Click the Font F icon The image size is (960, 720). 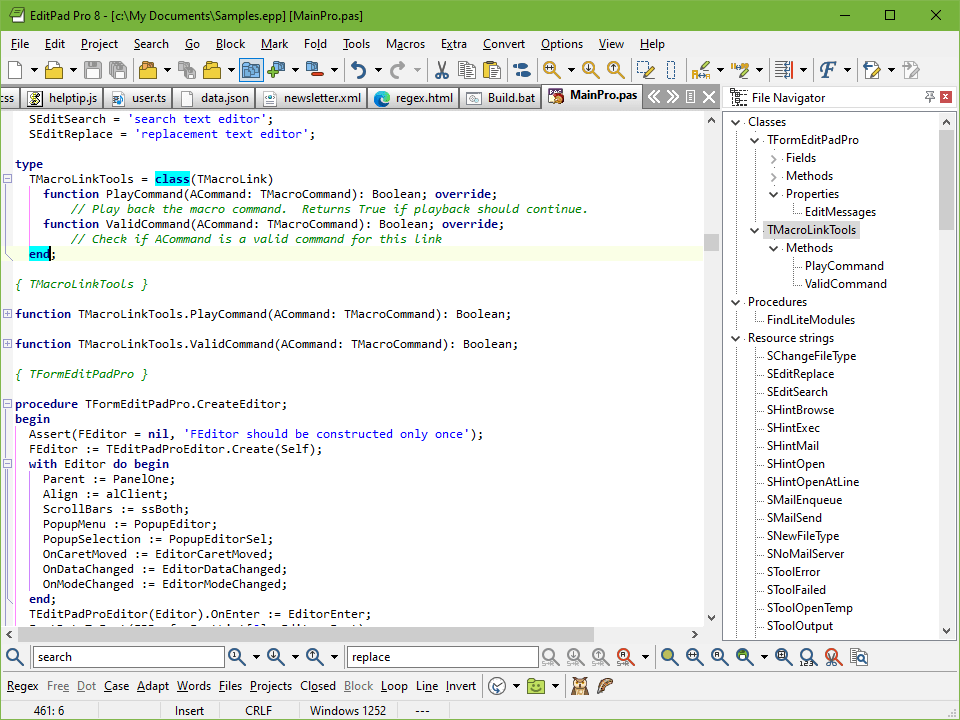[828, 70]
